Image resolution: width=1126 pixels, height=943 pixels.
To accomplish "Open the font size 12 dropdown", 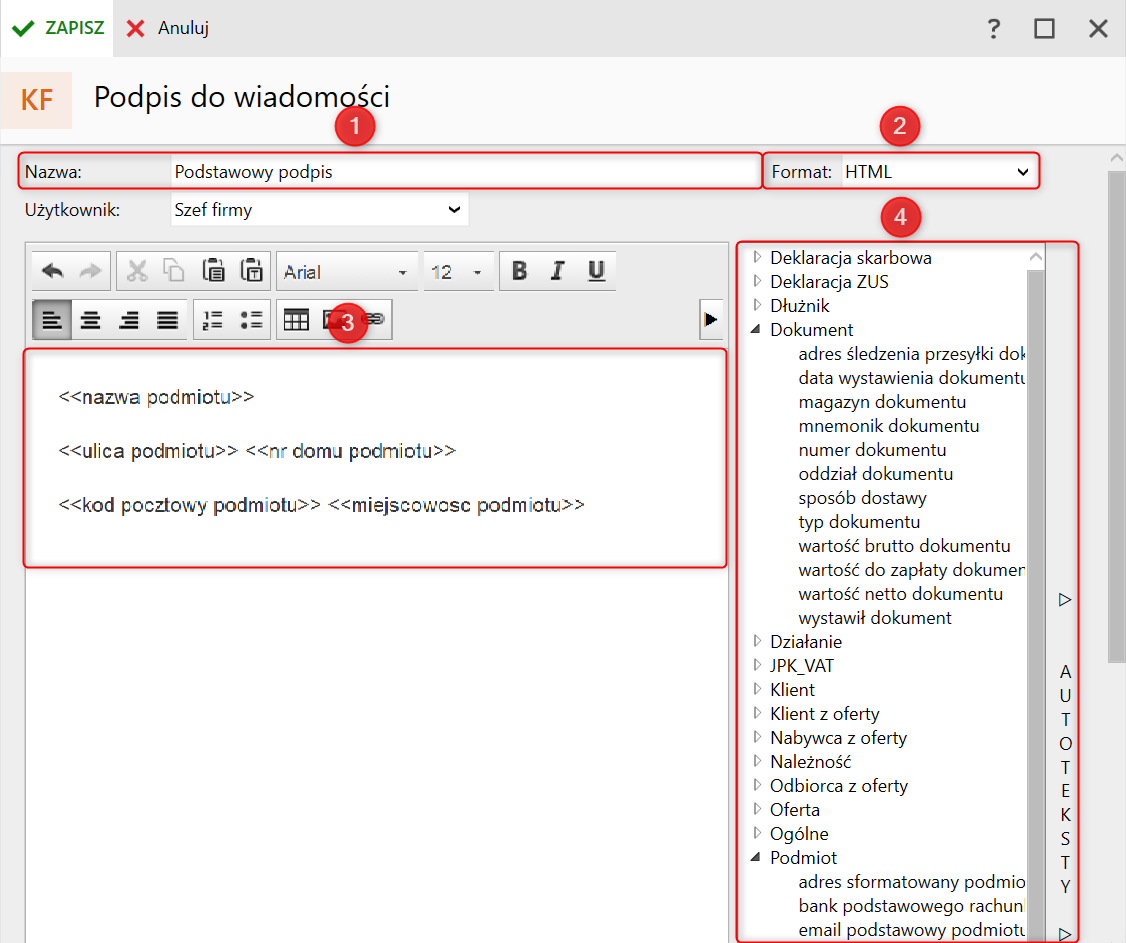I will pos(457,272).
